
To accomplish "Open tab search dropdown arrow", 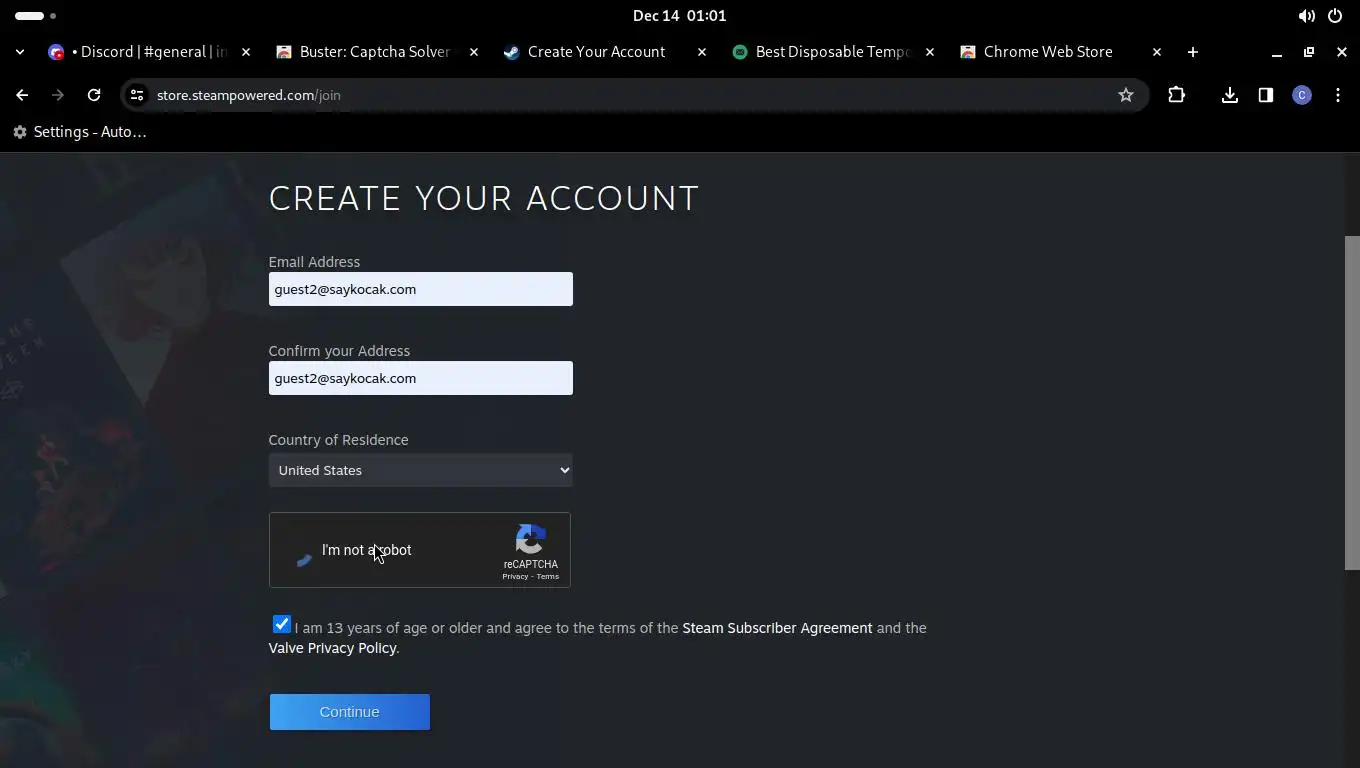I will tap(20, 52).
